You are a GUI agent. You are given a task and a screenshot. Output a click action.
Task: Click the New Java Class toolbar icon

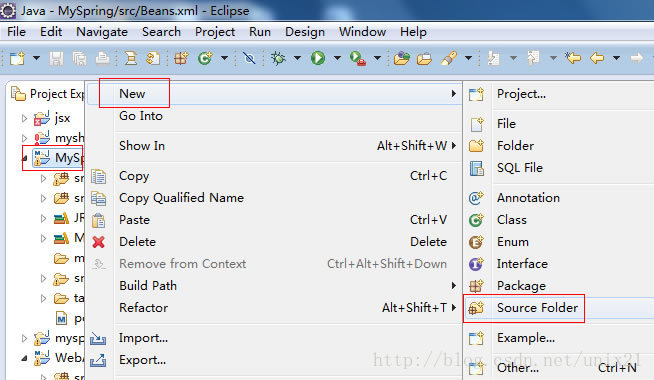point(205,58)
